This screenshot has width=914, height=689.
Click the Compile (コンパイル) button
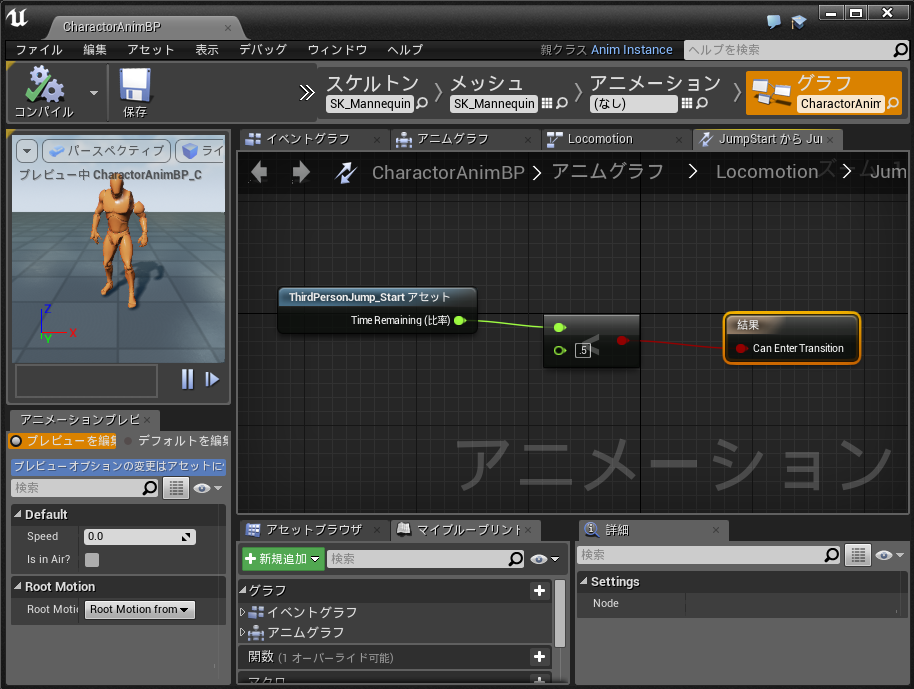[44, 92]
